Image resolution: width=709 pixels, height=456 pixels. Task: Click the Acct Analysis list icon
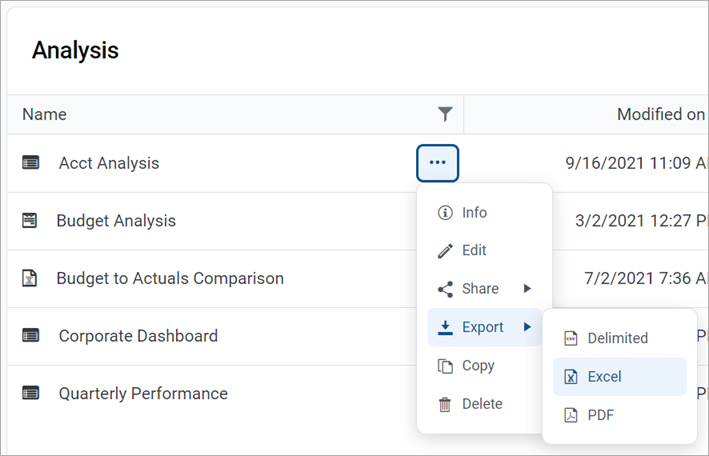31,163
